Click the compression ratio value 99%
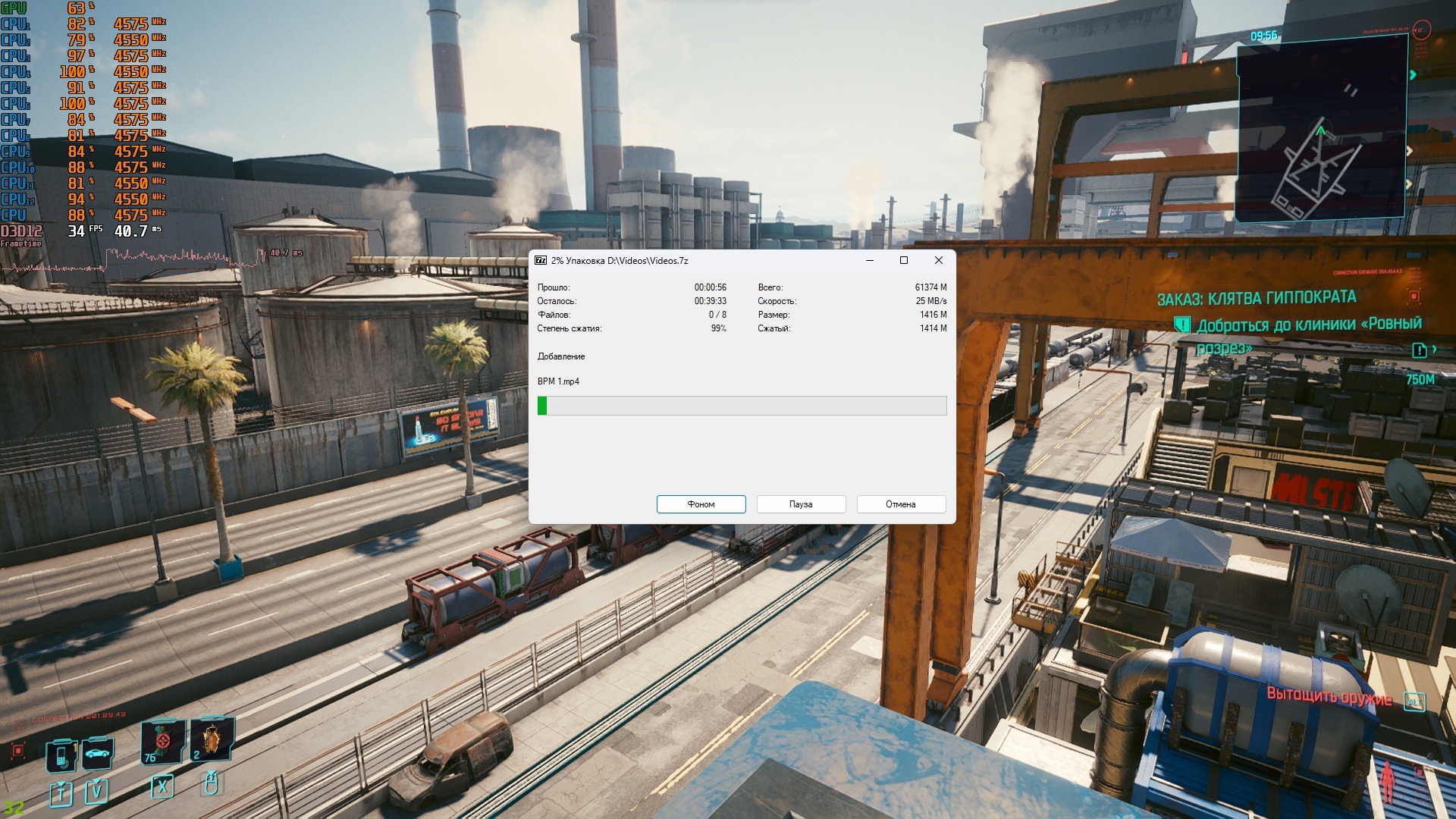Viewport: 1456px width, 819px height. click(x=719, y=328)
